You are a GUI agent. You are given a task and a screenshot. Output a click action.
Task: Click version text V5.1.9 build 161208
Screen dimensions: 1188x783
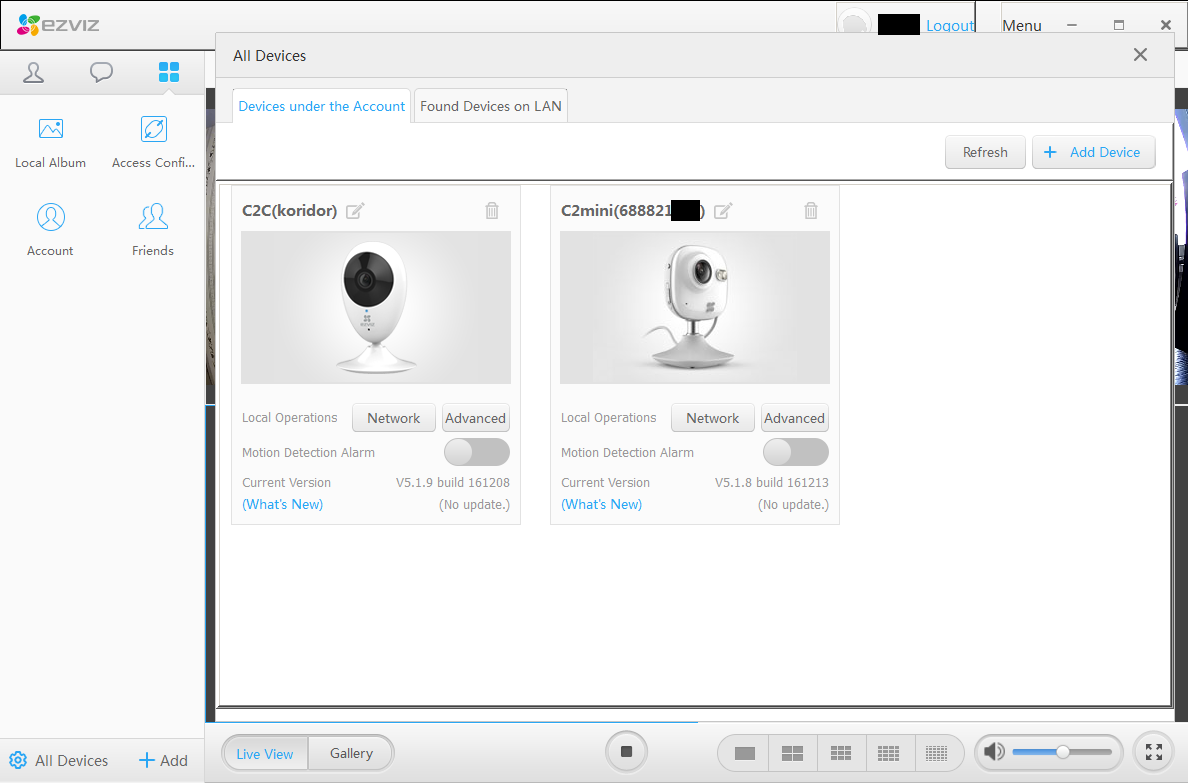(x=452, y=482)
